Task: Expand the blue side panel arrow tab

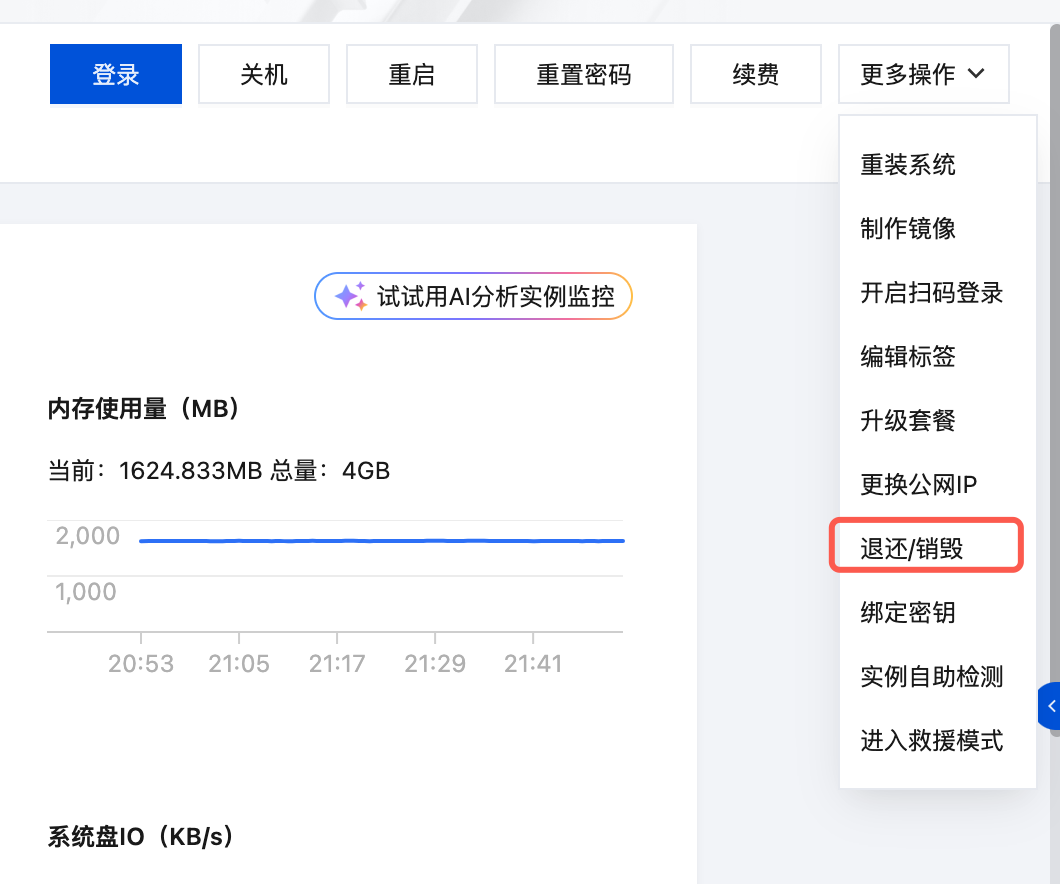Action: (x=1050, y=707)
